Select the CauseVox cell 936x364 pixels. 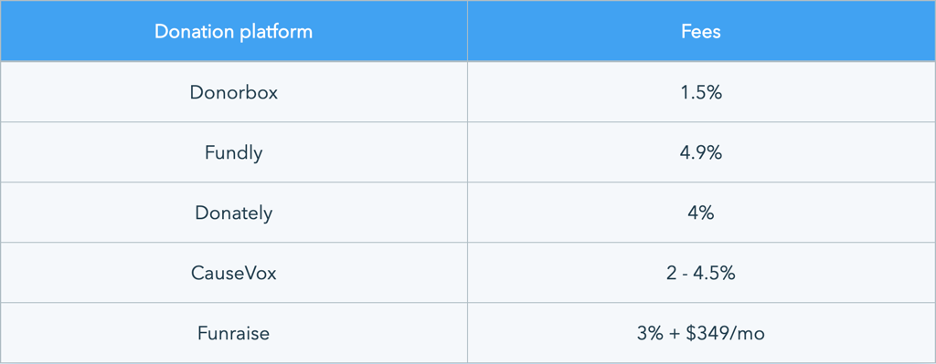pos(233,273)
